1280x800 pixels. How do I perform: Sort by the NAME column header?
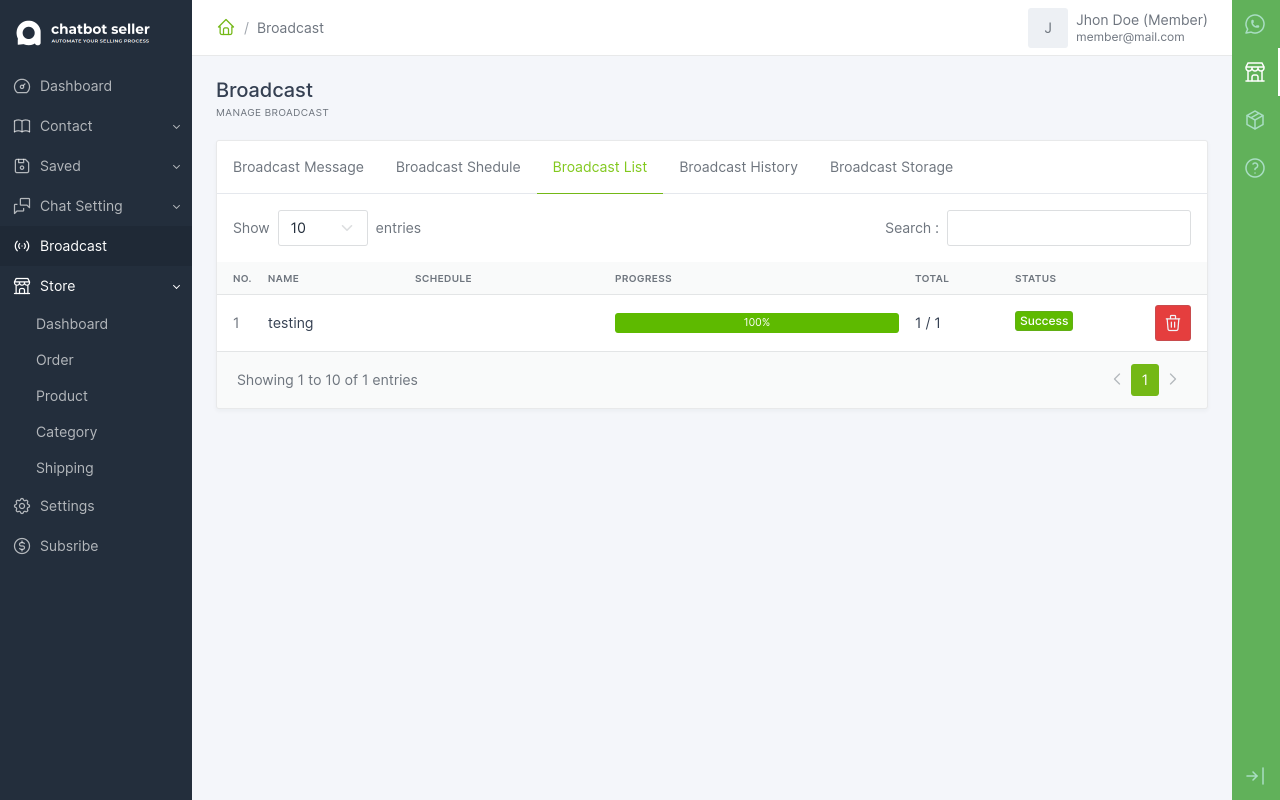(x=283, y=279)
